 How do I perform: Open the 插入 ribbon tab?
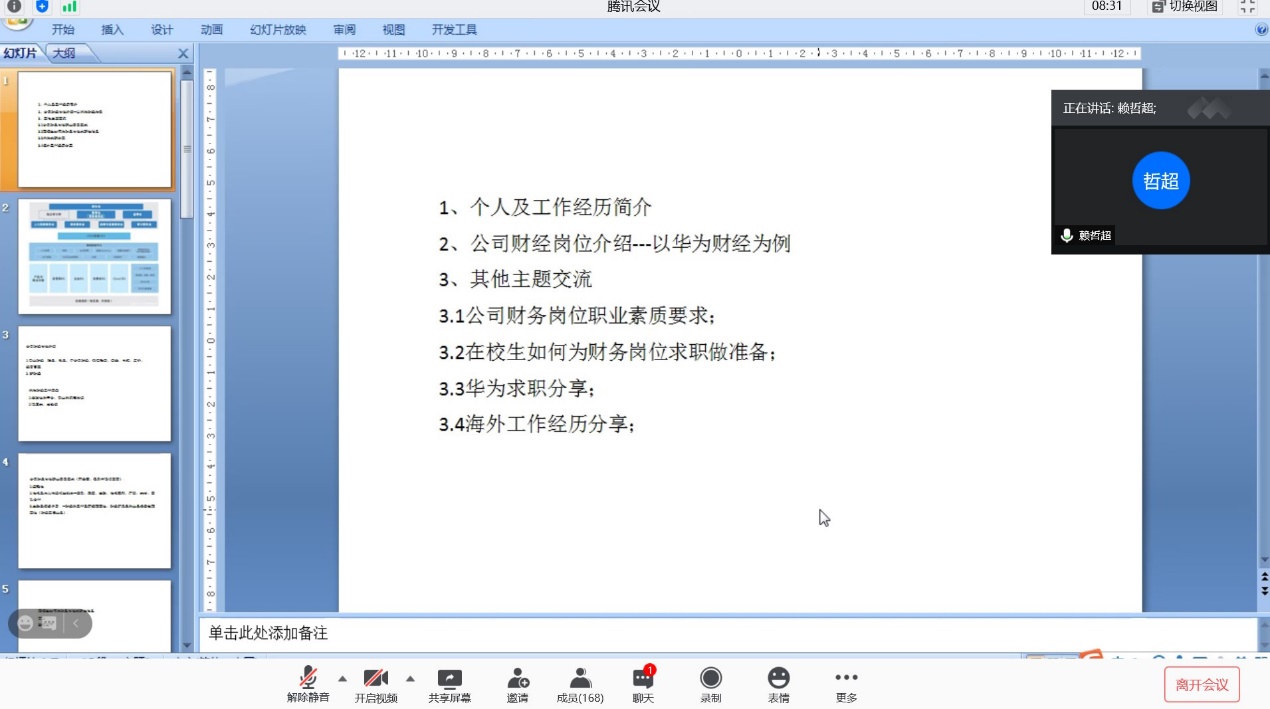pyautogui.click(x=113, y=30)
